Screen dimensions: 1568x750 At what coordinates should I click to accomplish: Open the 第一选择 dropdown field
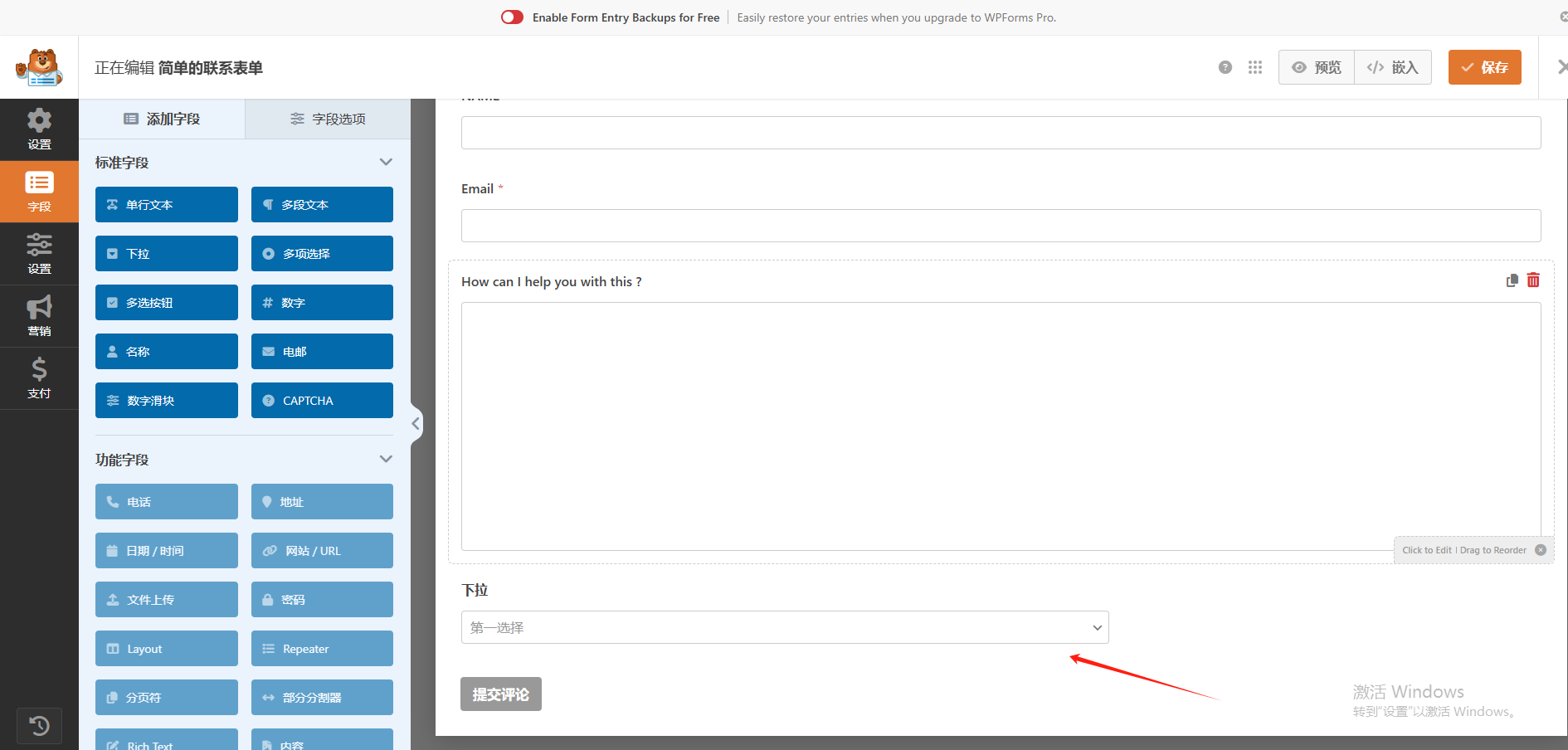point(784,627)
